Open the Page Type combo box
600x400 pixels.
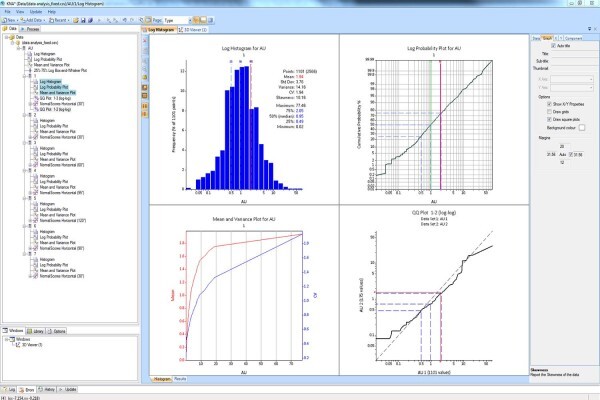(178, 20)
